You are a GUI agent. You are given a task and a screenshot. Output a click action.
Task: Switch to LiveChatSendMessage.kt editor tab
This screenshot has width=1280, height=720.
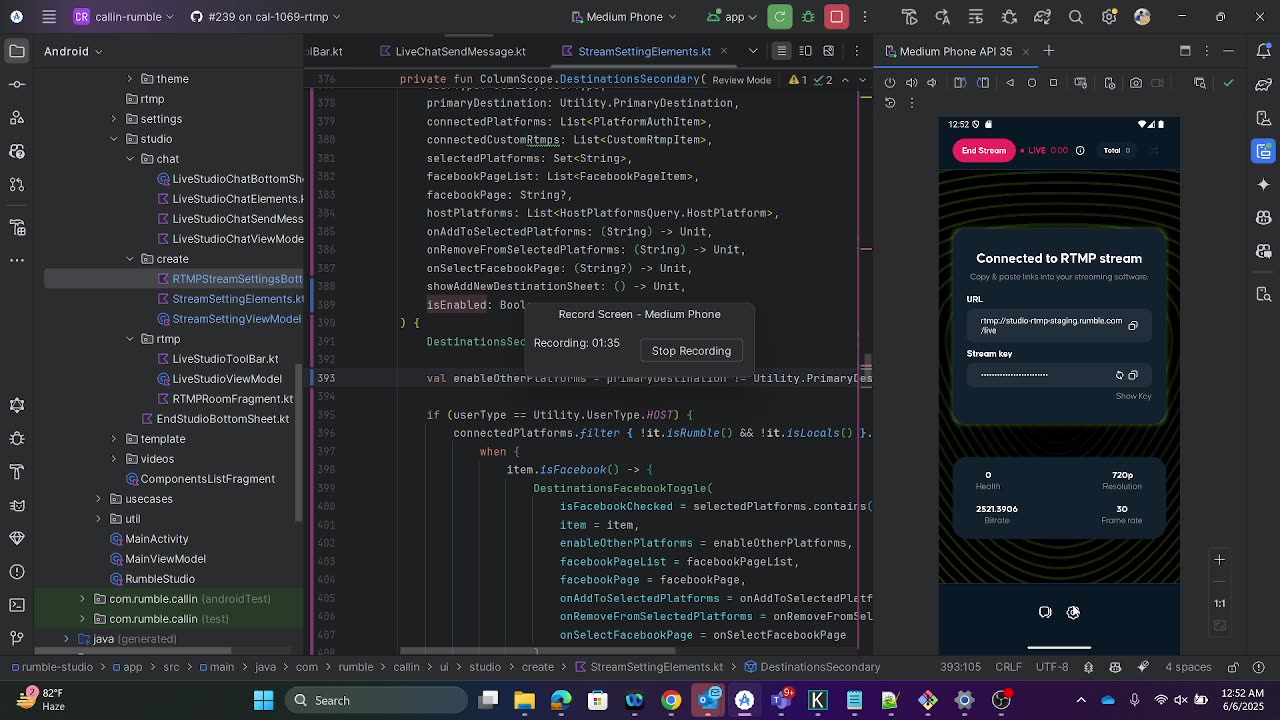tap(460, 51)
